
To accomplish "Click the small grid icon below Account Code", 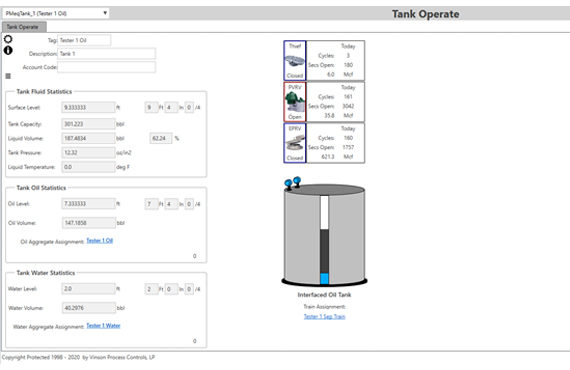I will [8, 76].
